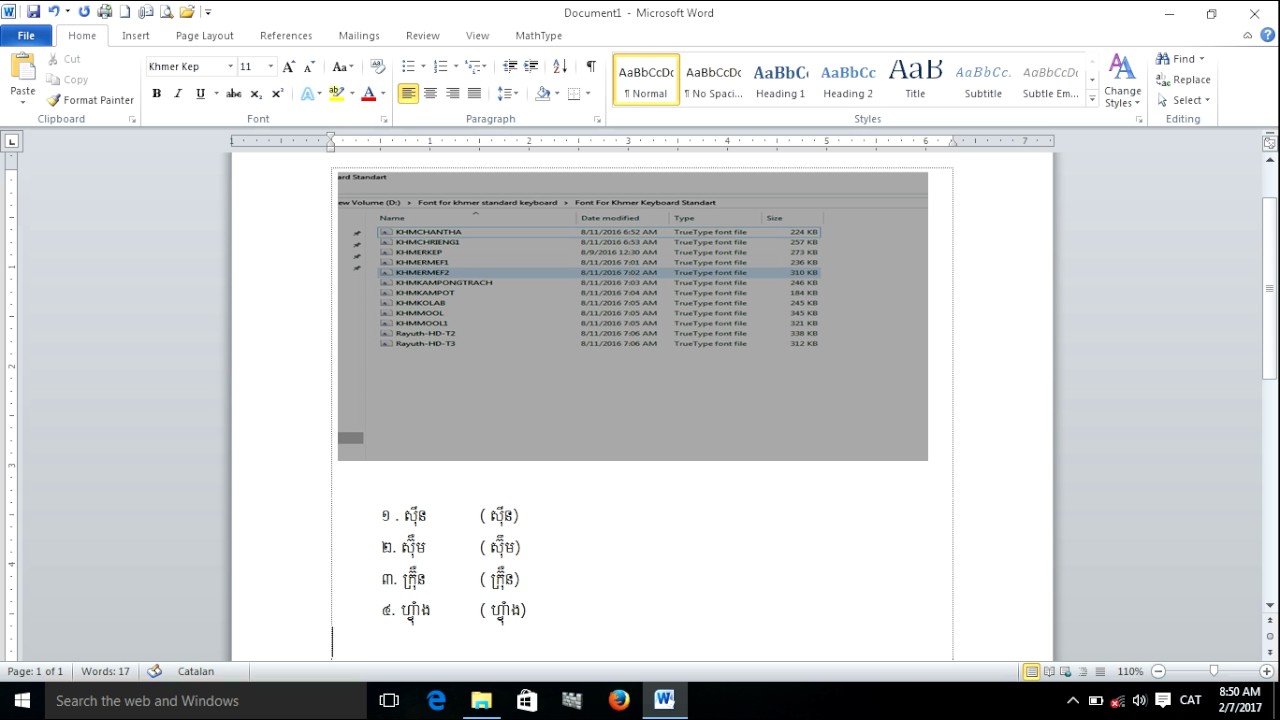Select Print Layout view button

click(1031, 671)
